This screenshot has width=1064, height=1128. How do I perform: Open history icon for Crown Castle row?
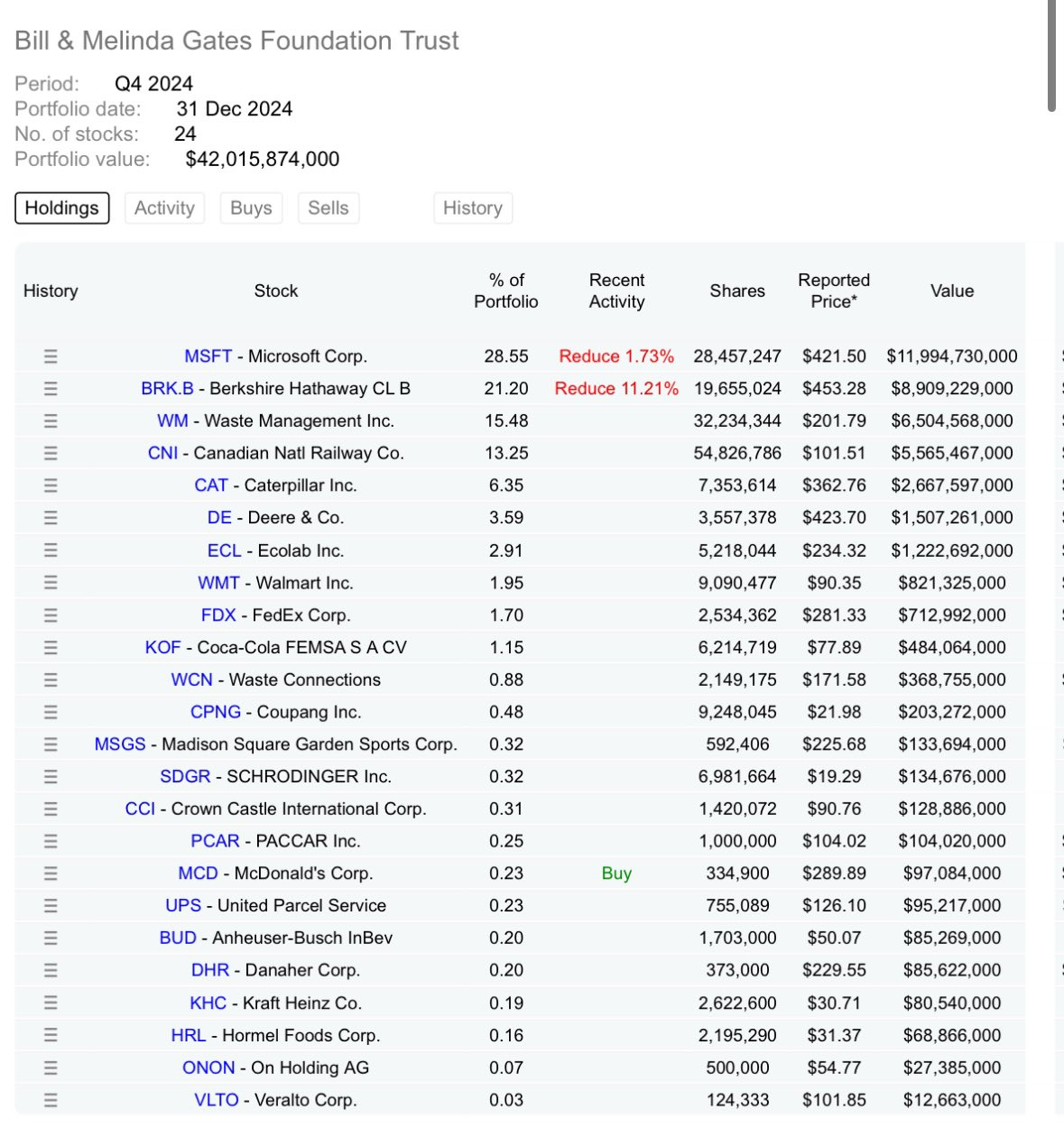coord(51,809)
